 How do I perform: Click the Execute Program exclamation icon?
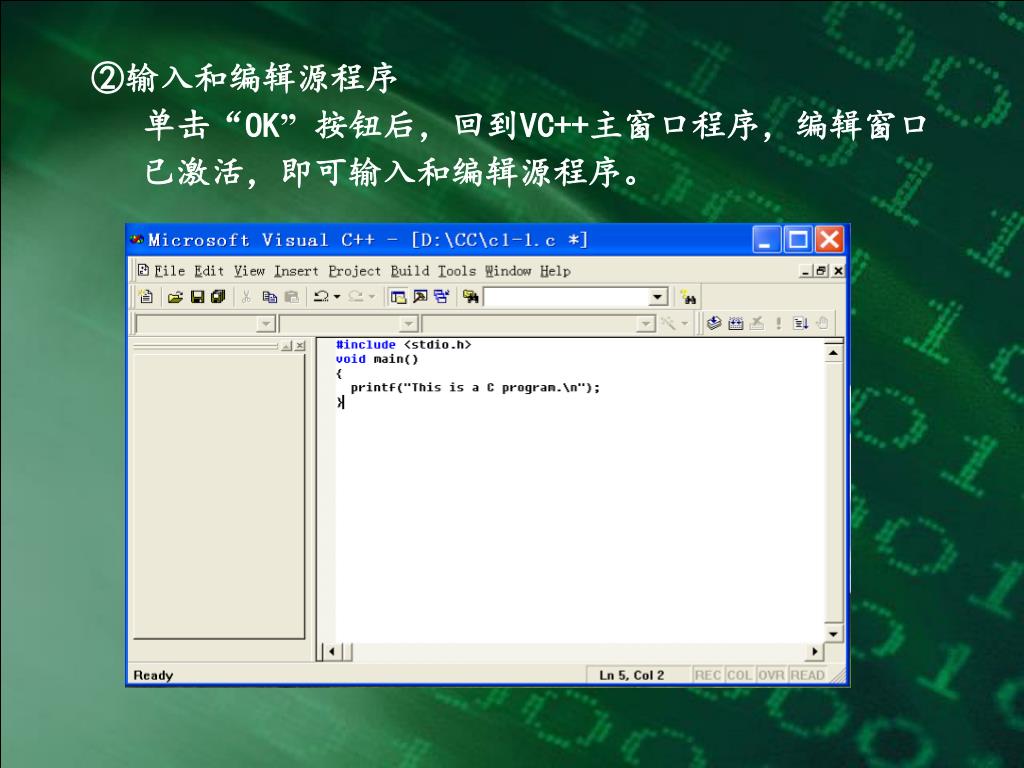[778, 323]
